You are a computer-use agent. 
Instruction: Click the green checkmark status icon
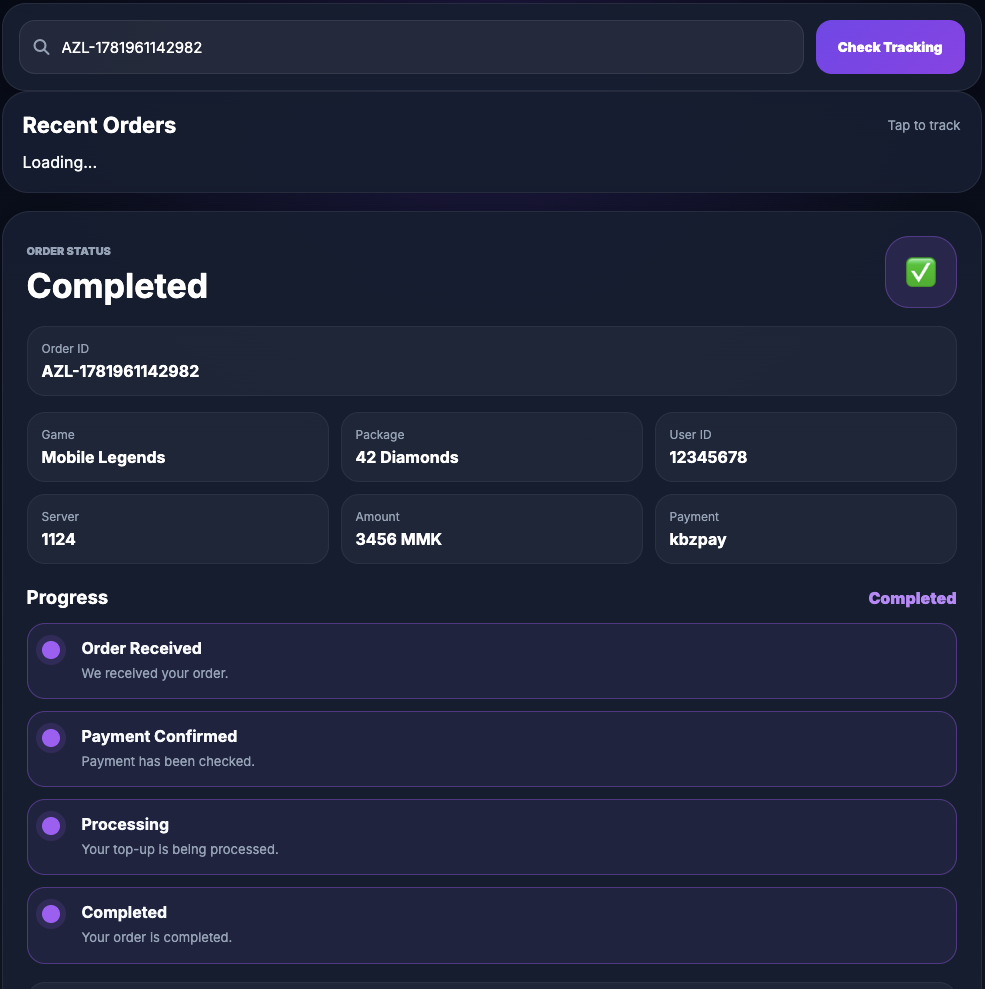921,272
